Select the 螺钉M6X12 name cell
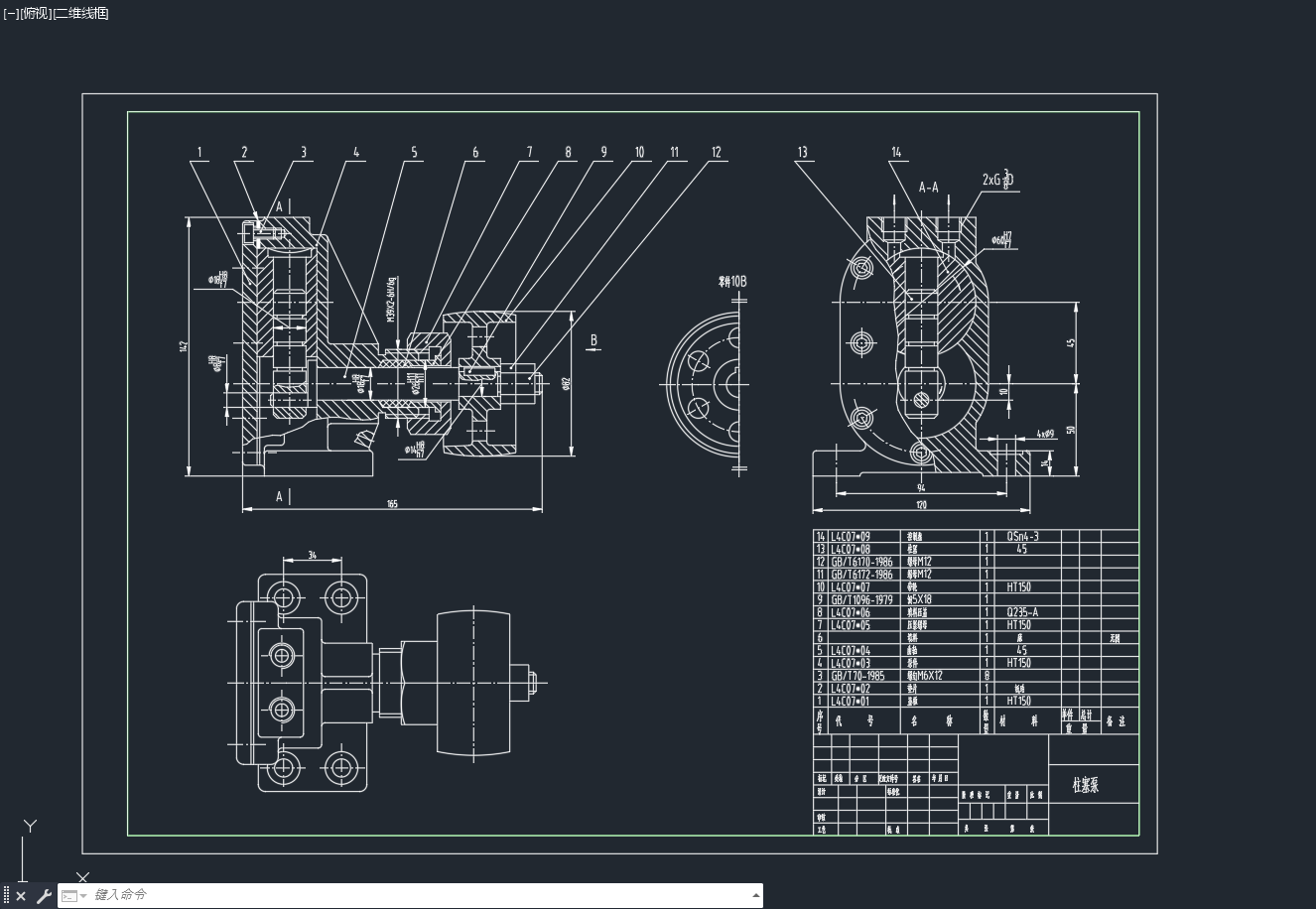The height and width of the screenshot is (909, 1316). coord(924,676)
